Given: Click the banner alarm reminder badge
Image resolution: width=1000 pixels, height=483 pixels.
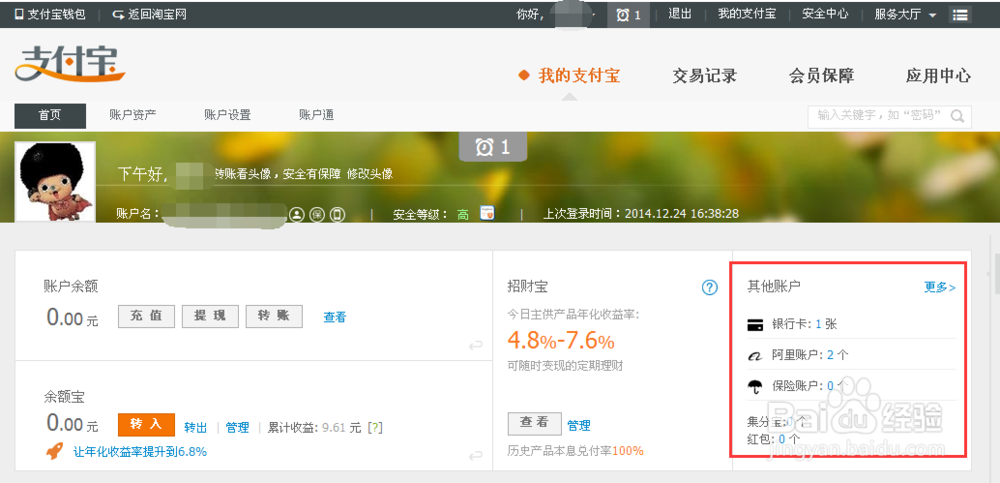Looking at the screenshot, I should point(494,147).
